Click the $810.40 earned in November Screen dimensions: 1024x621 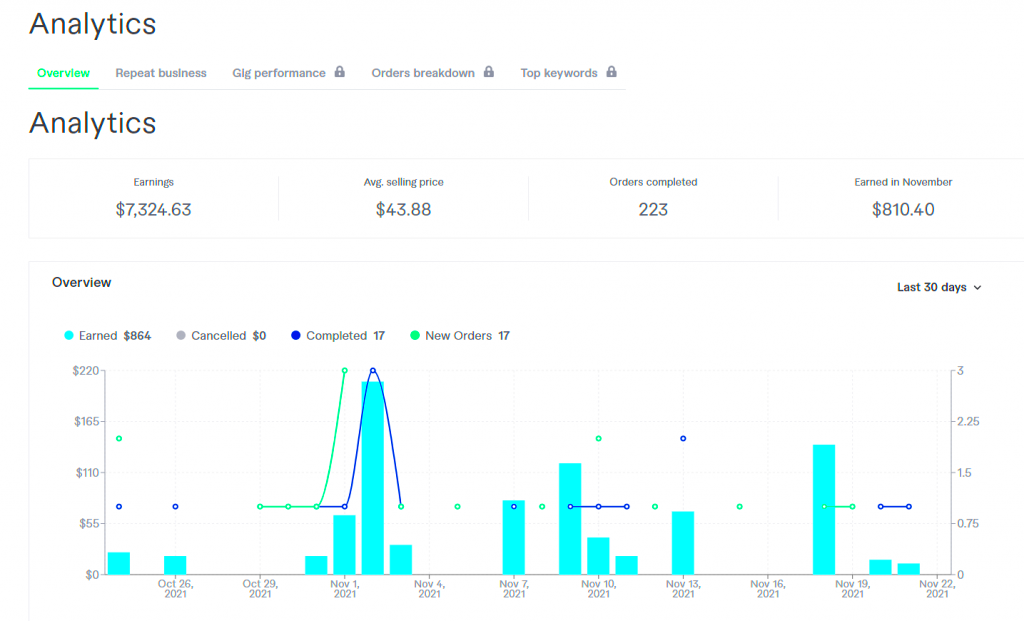pos(903,210)
